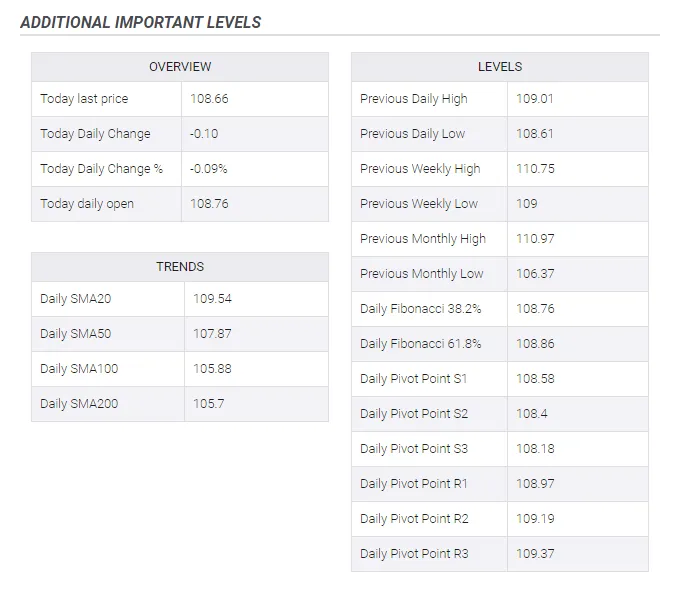691x612 pixels.
Task: Click the Daily Fibonacci 38.2% label
Action: coord(420,309)
